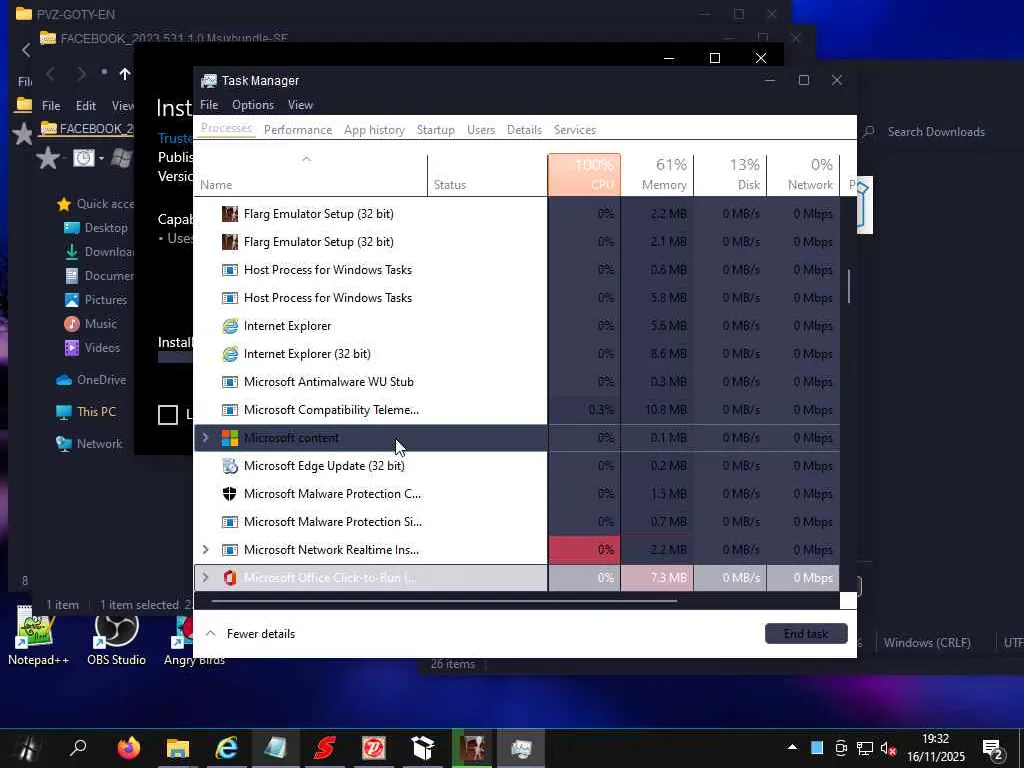Select Network in the Explorer sidebar
Viewport: 1024px width, 768px height.
(x=89, y=444)
